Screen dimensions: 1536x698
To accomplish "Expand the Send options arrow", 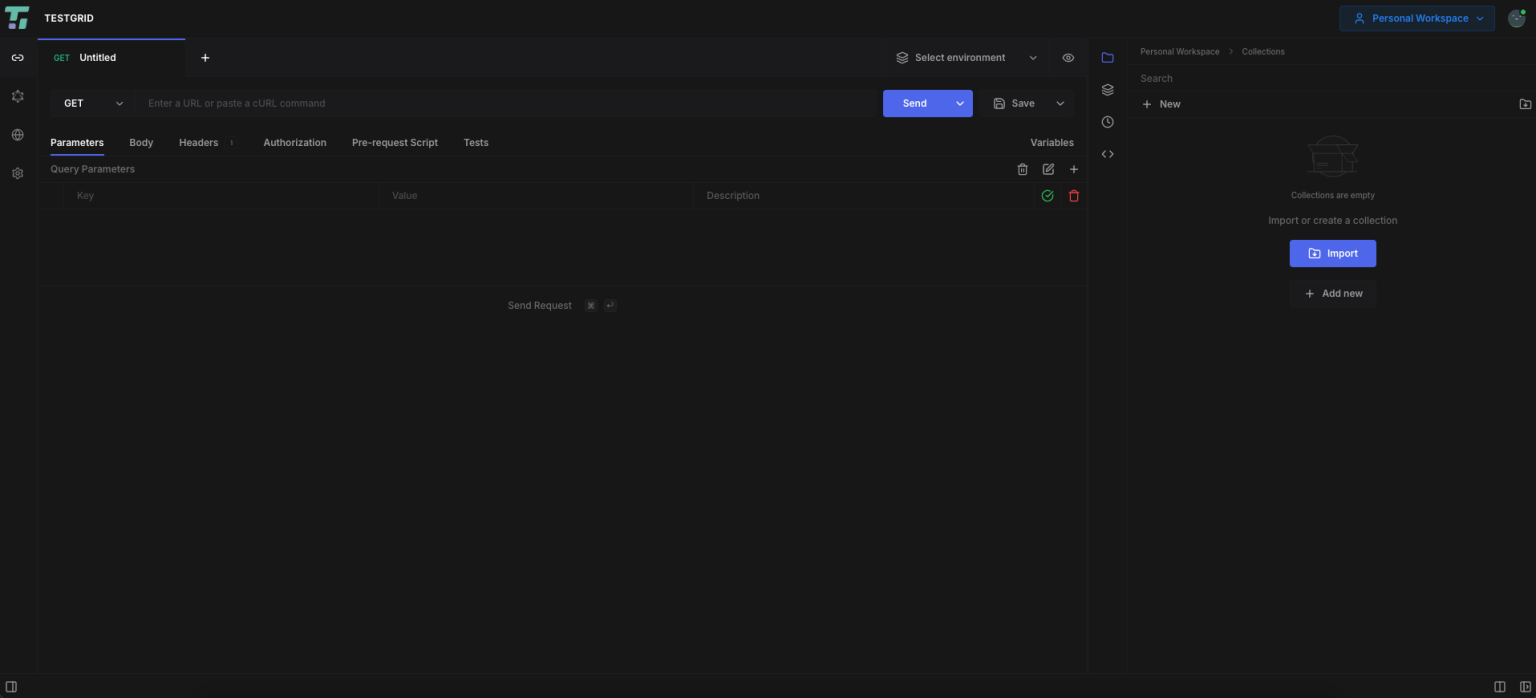I will tap(960, 103).
